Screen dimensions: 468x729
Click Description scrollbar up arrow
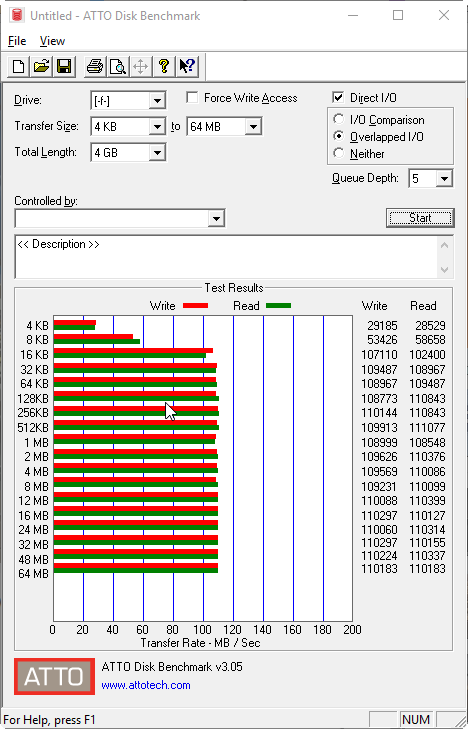[x=445, y=245]
